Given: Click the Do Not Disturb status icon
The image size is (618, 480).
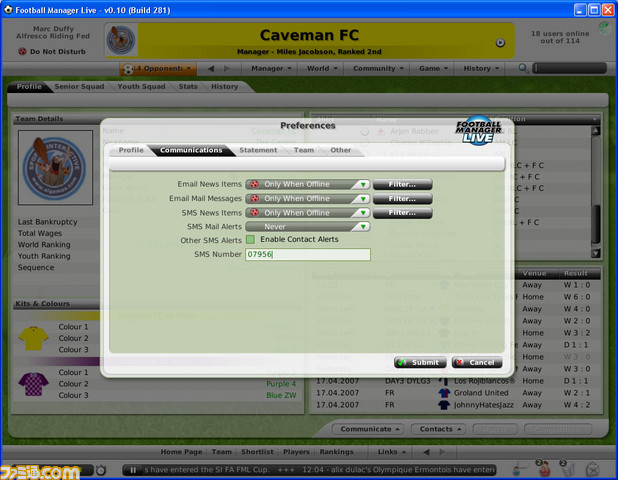Looking at the screenshot, I should tap(22, 51).
